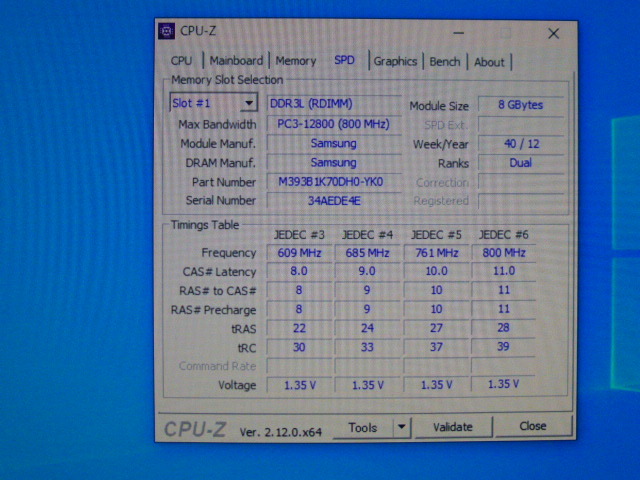Minimize the CPU-Z window
Screen dimensions: 640x480
(x=458, y=33)
